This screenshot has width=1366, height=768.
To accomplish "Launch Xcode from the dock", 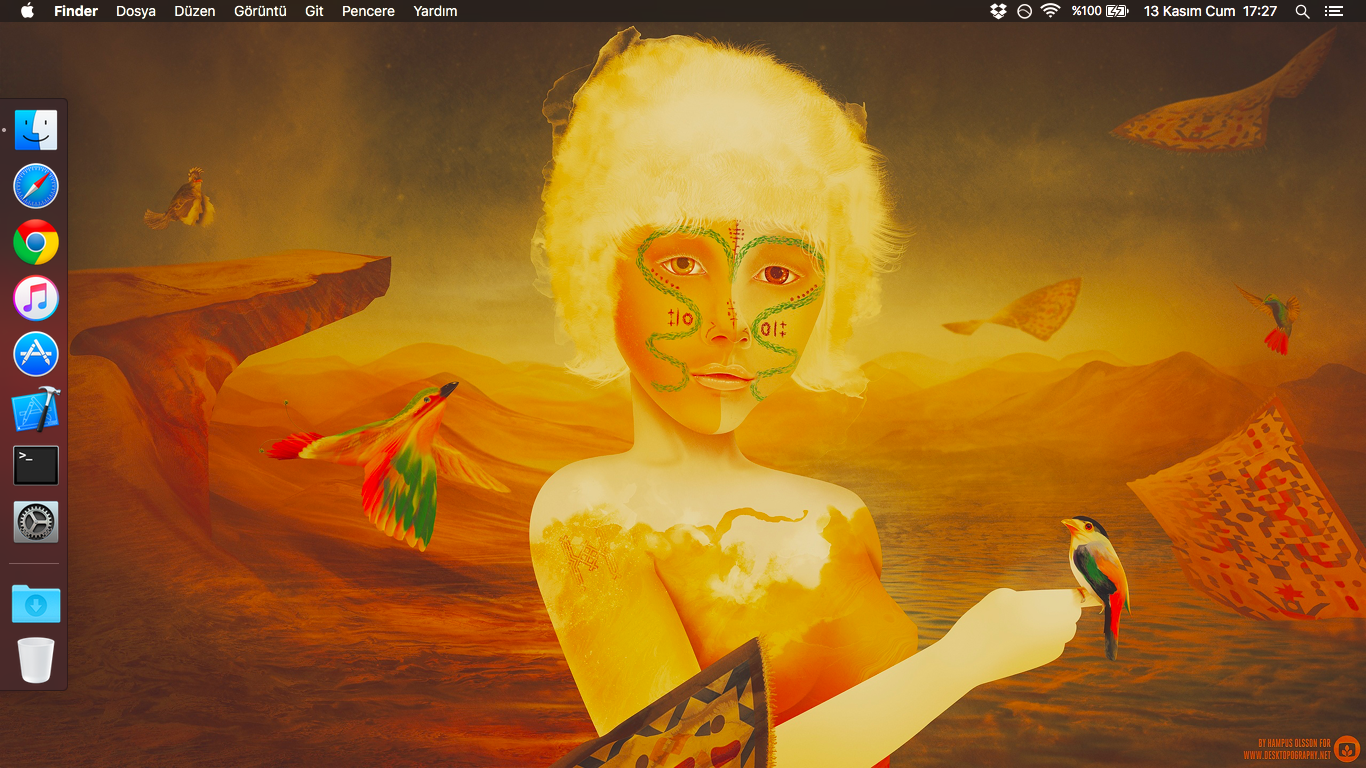I will point(36,410).
